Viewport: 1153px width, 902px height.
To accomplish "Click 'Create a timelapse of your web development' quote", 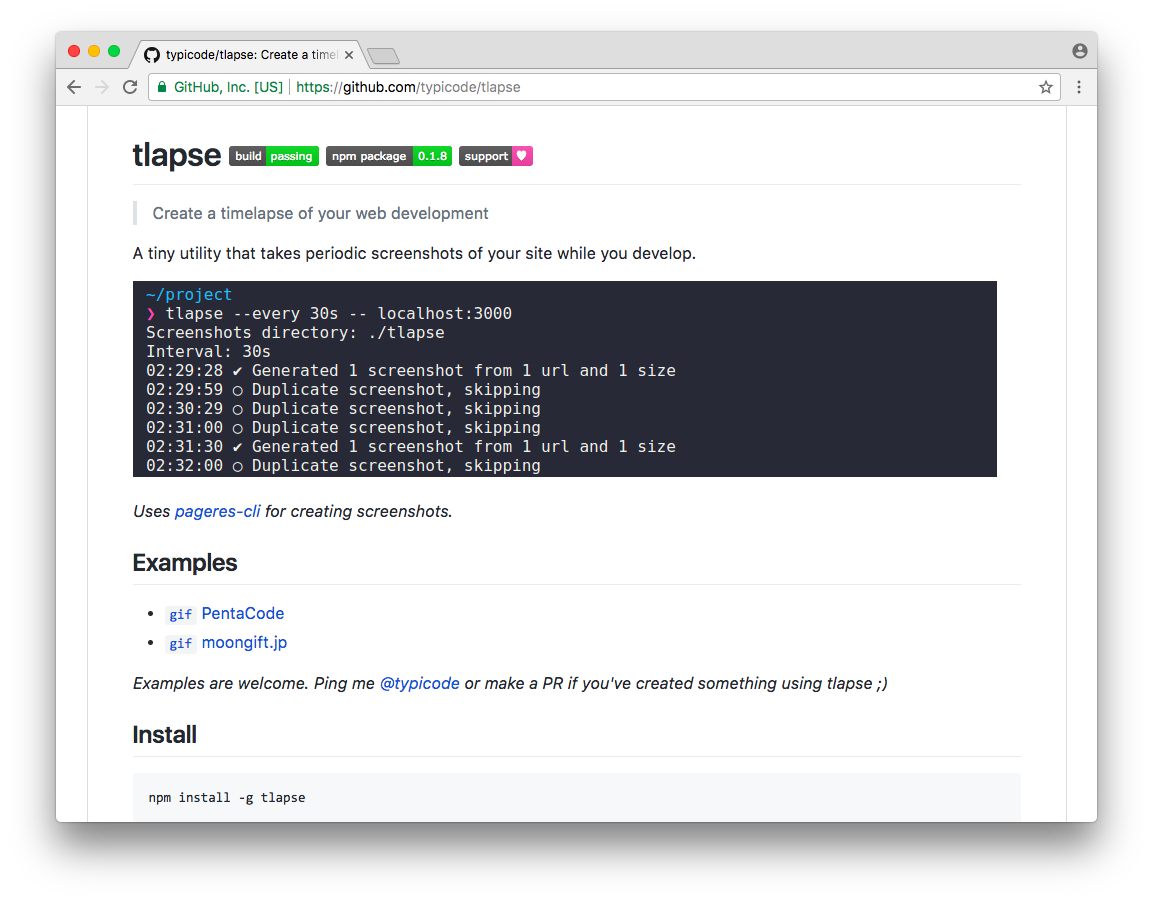I will 321,214.
